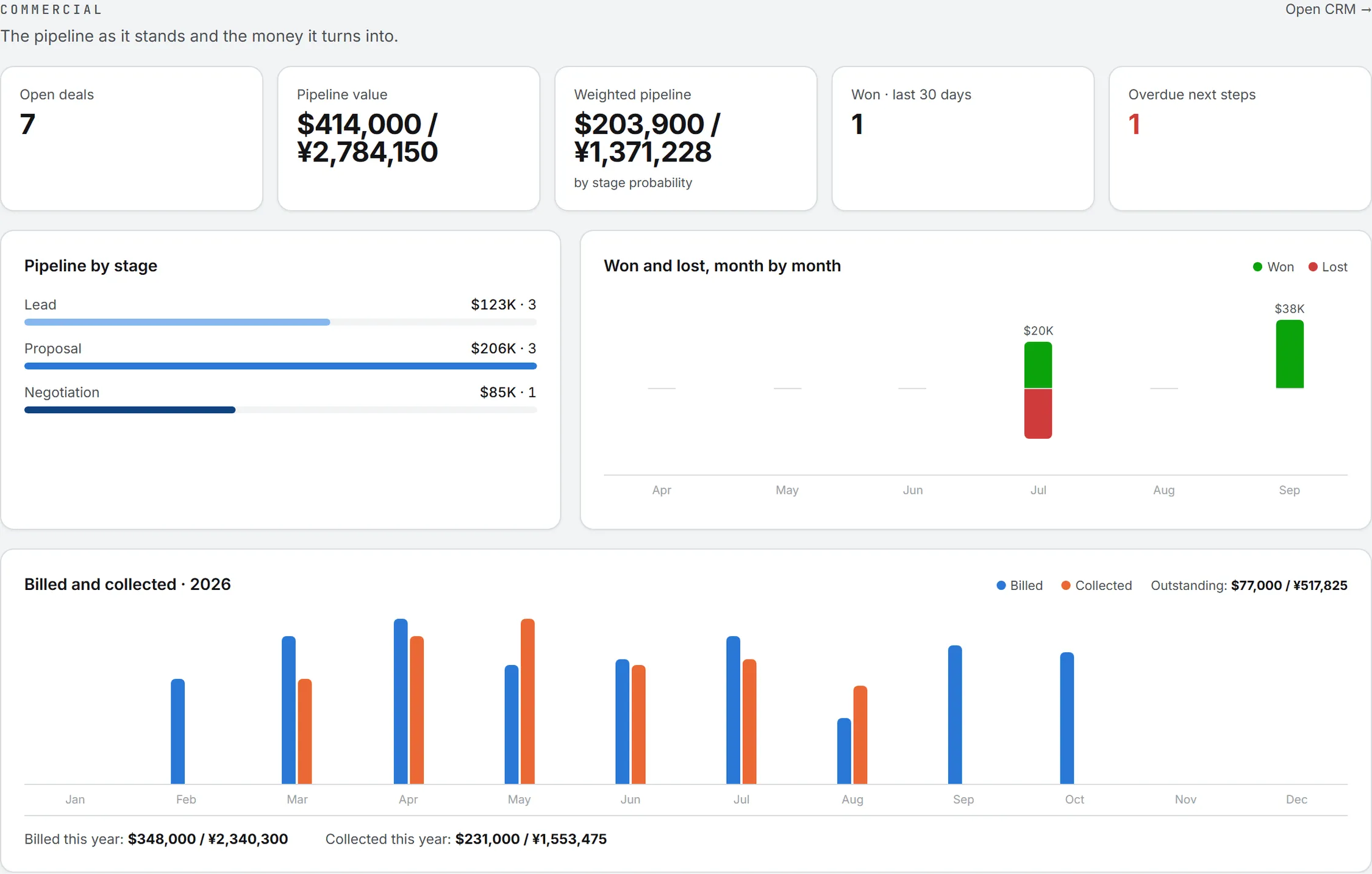Click the Won last 30 days card
This screenshot has height=874, width=1372.
(963, 138)
